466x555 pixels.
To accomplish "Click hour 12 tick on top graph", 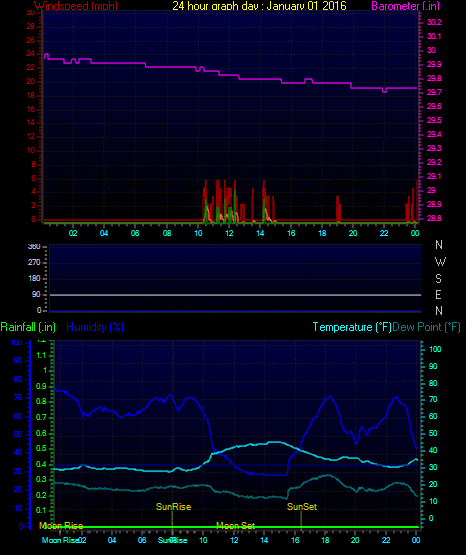I will pos(229,233).
